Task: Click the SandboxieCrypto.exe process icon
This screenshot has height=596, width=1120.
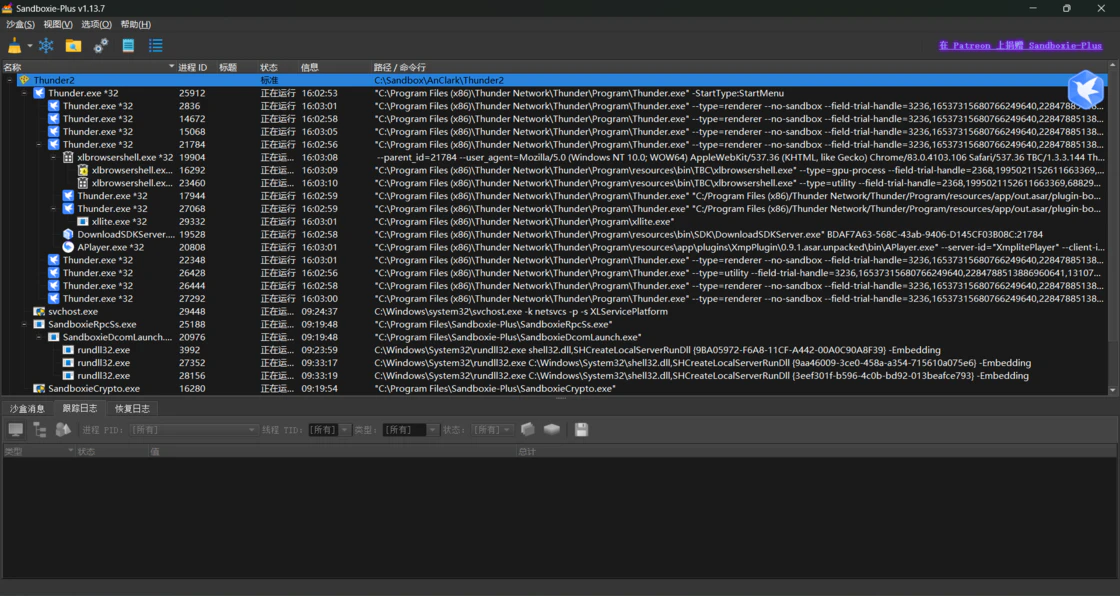Action: [x=39, y=389]
